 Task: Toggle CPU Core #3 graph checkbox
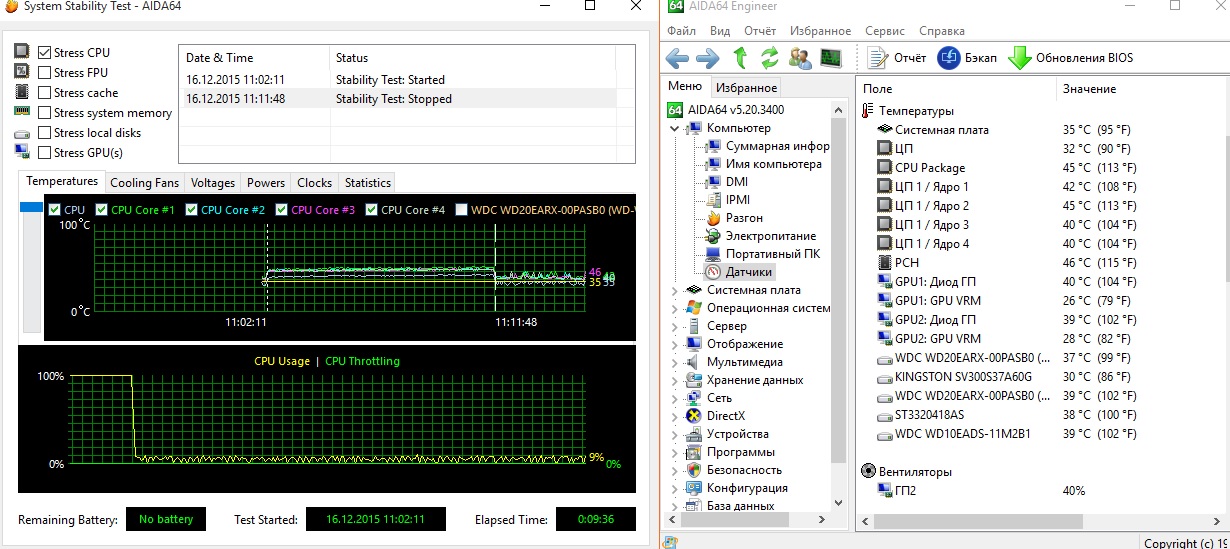[282, 210]
